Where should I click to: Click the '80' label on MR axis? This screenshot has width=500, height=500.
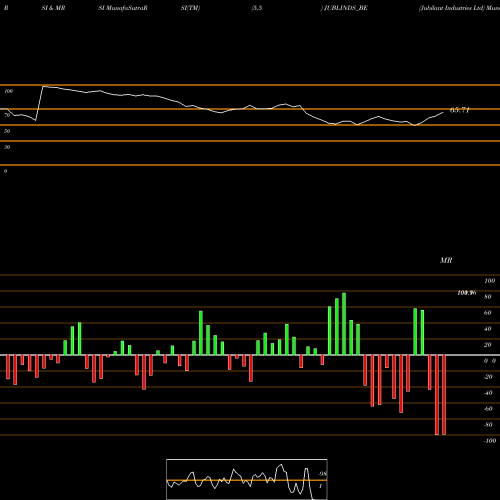pos(488,297)
